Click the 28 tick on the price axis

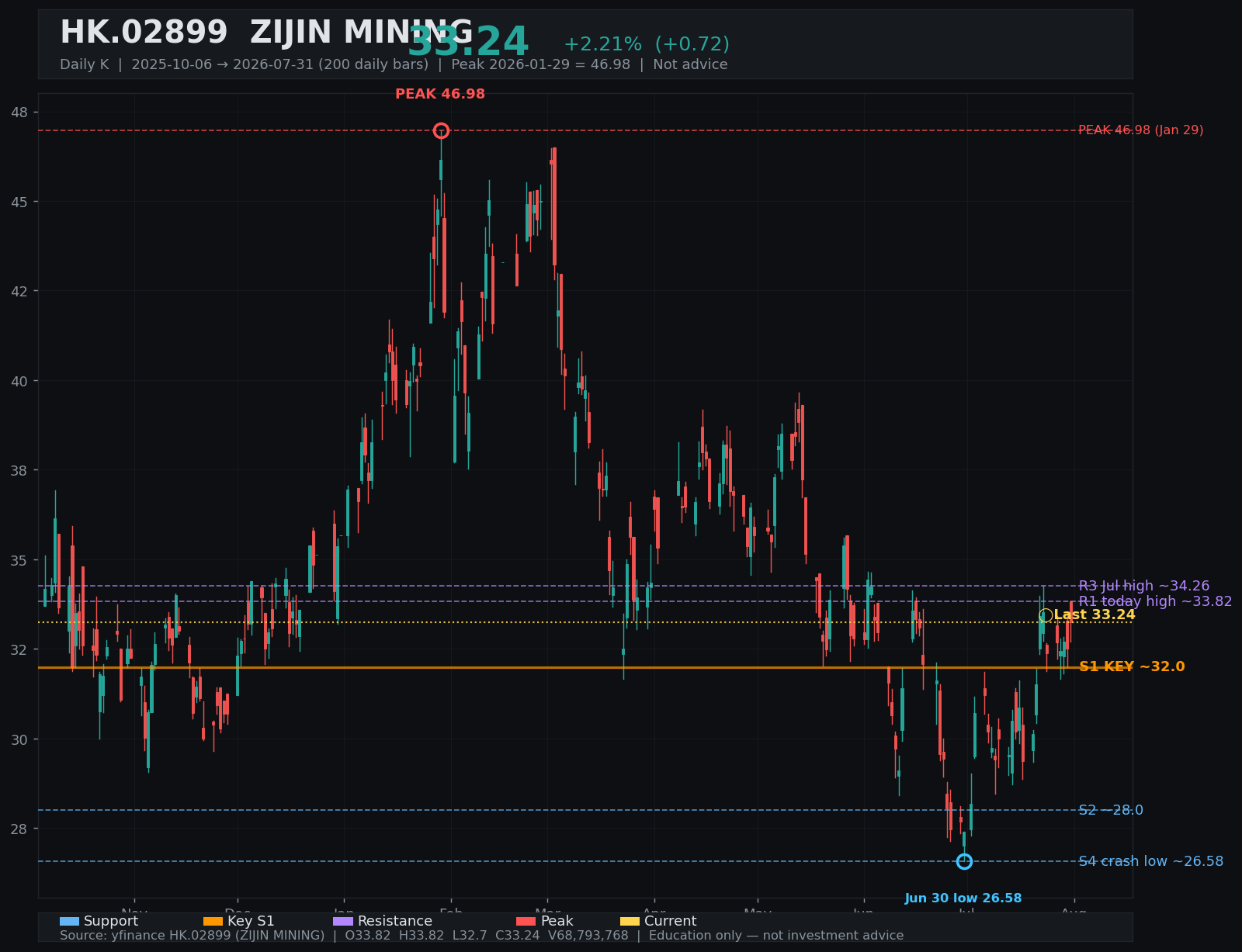19,829
